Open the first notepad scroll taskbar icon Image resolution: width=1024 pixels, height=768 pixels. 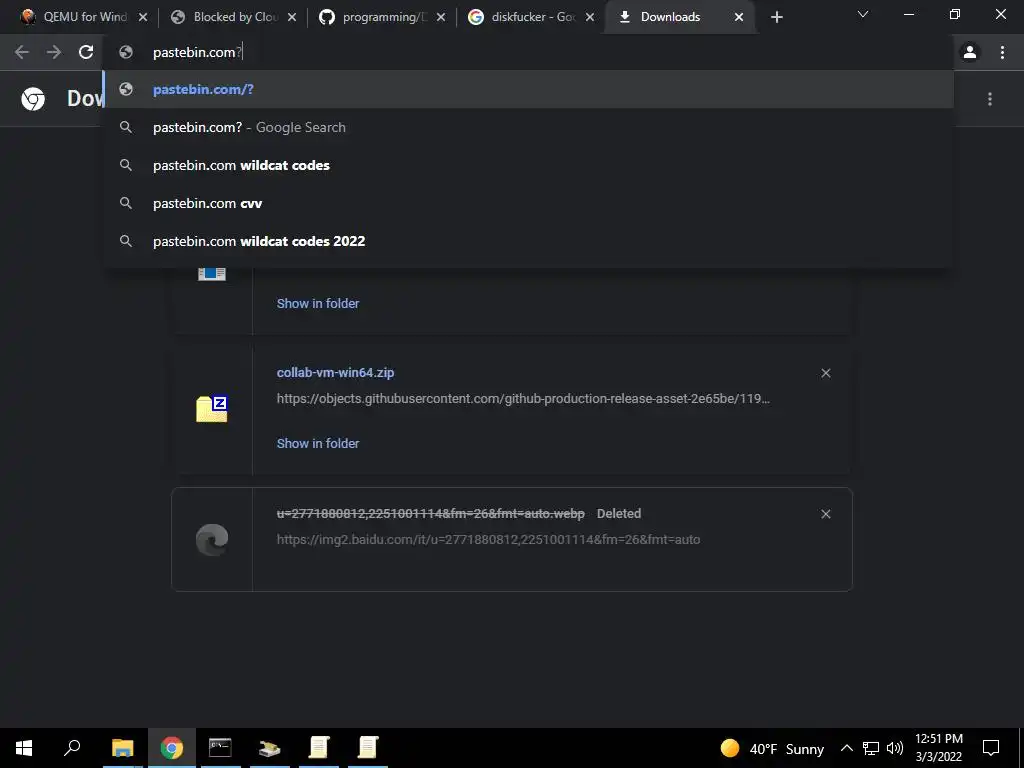tap(319, 748)
